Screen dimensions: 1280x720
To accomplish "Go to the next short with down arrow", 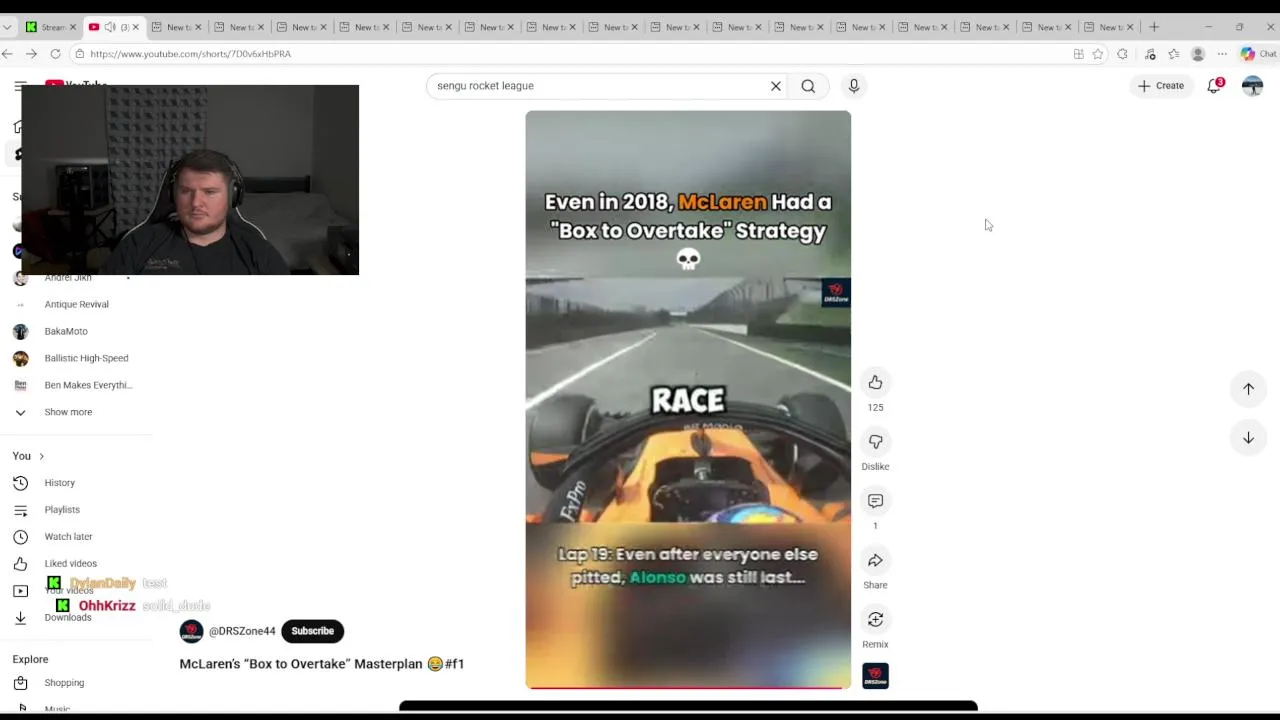I will click(1248, 438).
